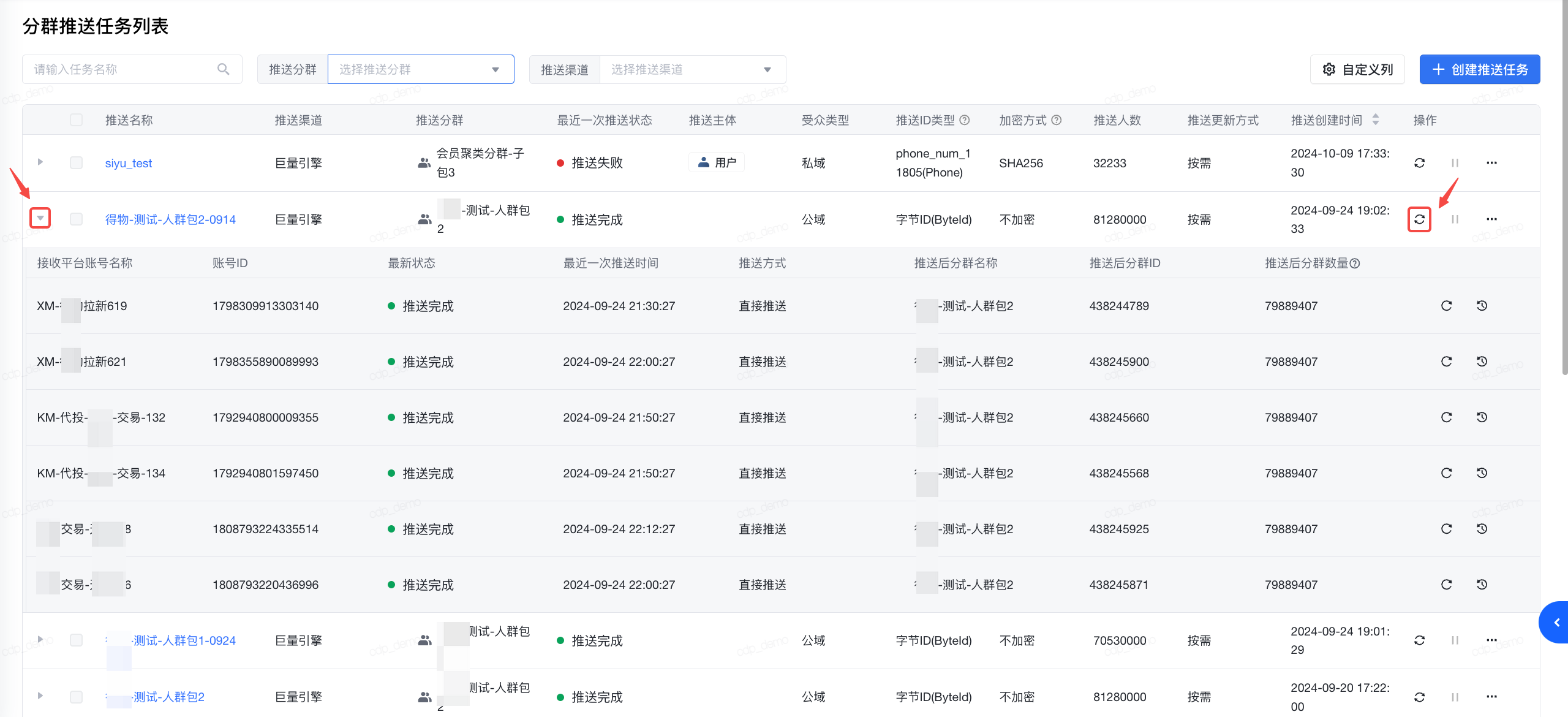Screen dimensions: 1568x717
Task: Click retry icon for account 1808793220436996
Action: pos(1446,585)
